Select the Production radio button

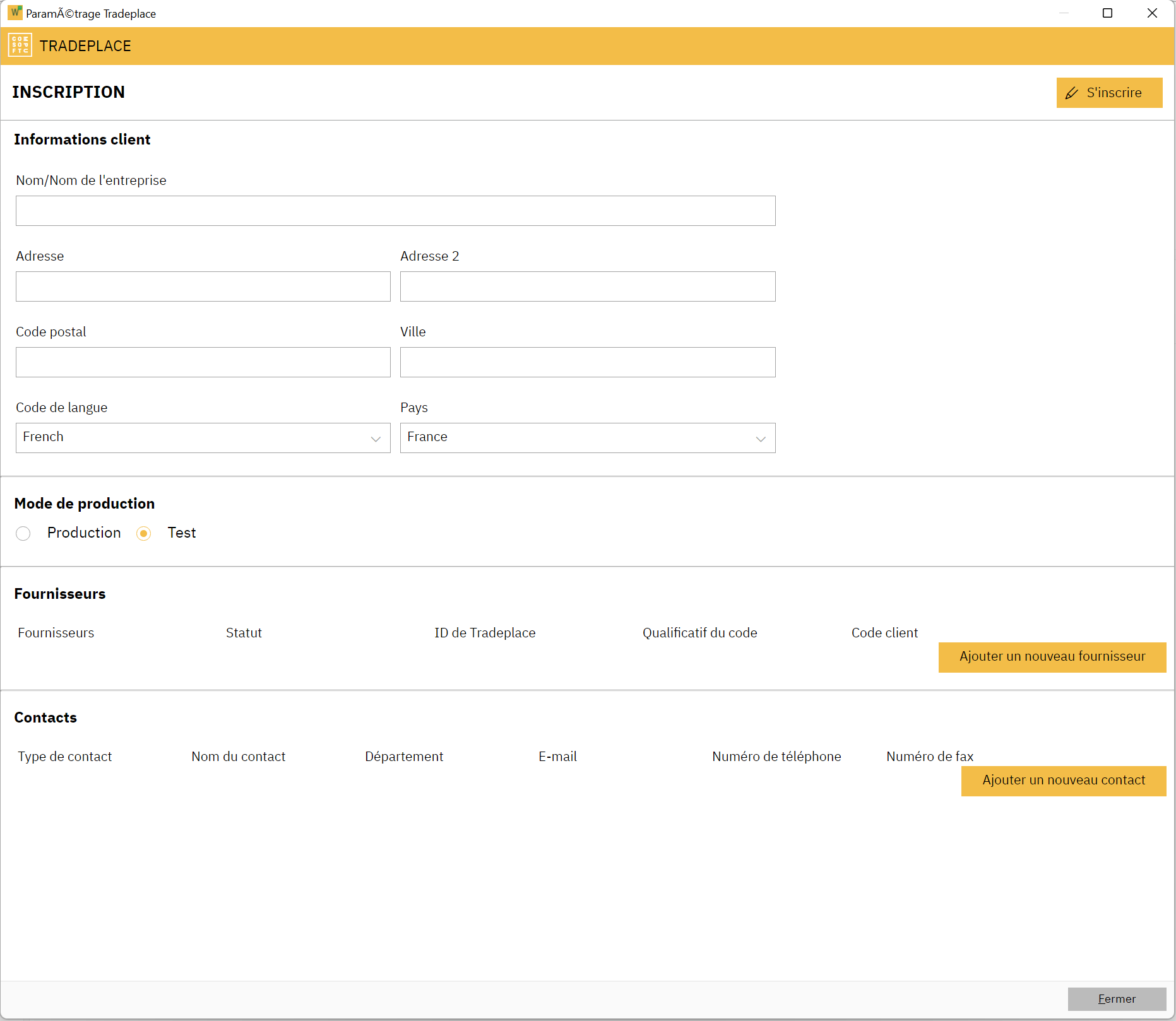pos(23,534)
